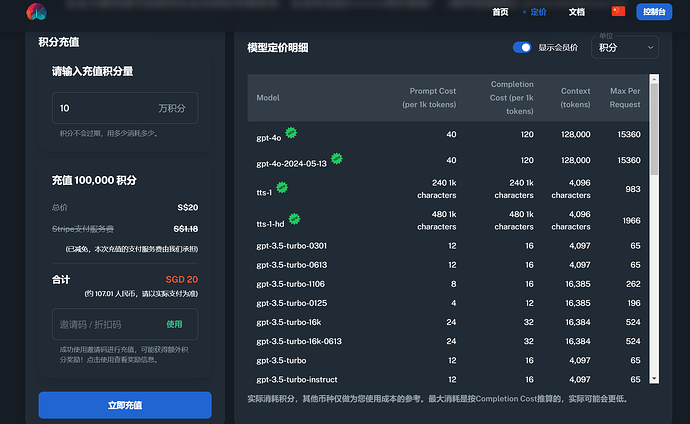Click the gpt-3.5-turbo-0301 row name
The height and width of the screenshot is (424, 690).
(x=291, y=246)
